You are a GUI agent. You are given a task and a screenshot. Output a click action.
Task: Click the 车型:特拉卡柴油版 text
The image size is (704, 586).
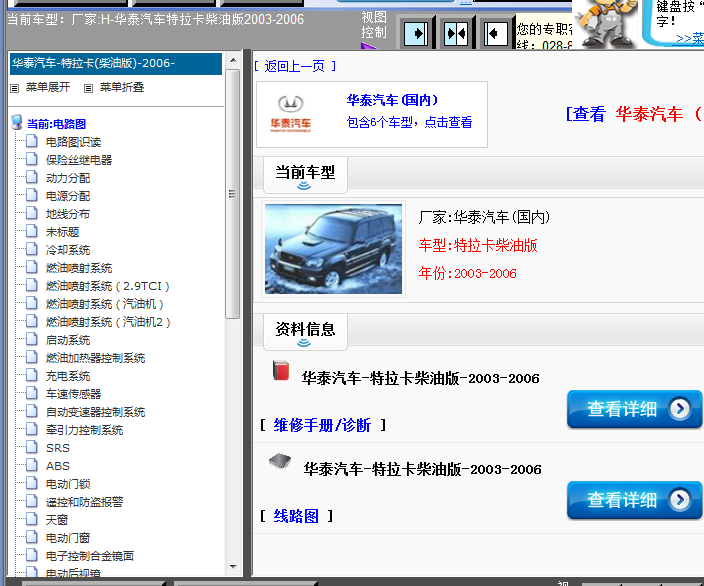pos(478,246)
